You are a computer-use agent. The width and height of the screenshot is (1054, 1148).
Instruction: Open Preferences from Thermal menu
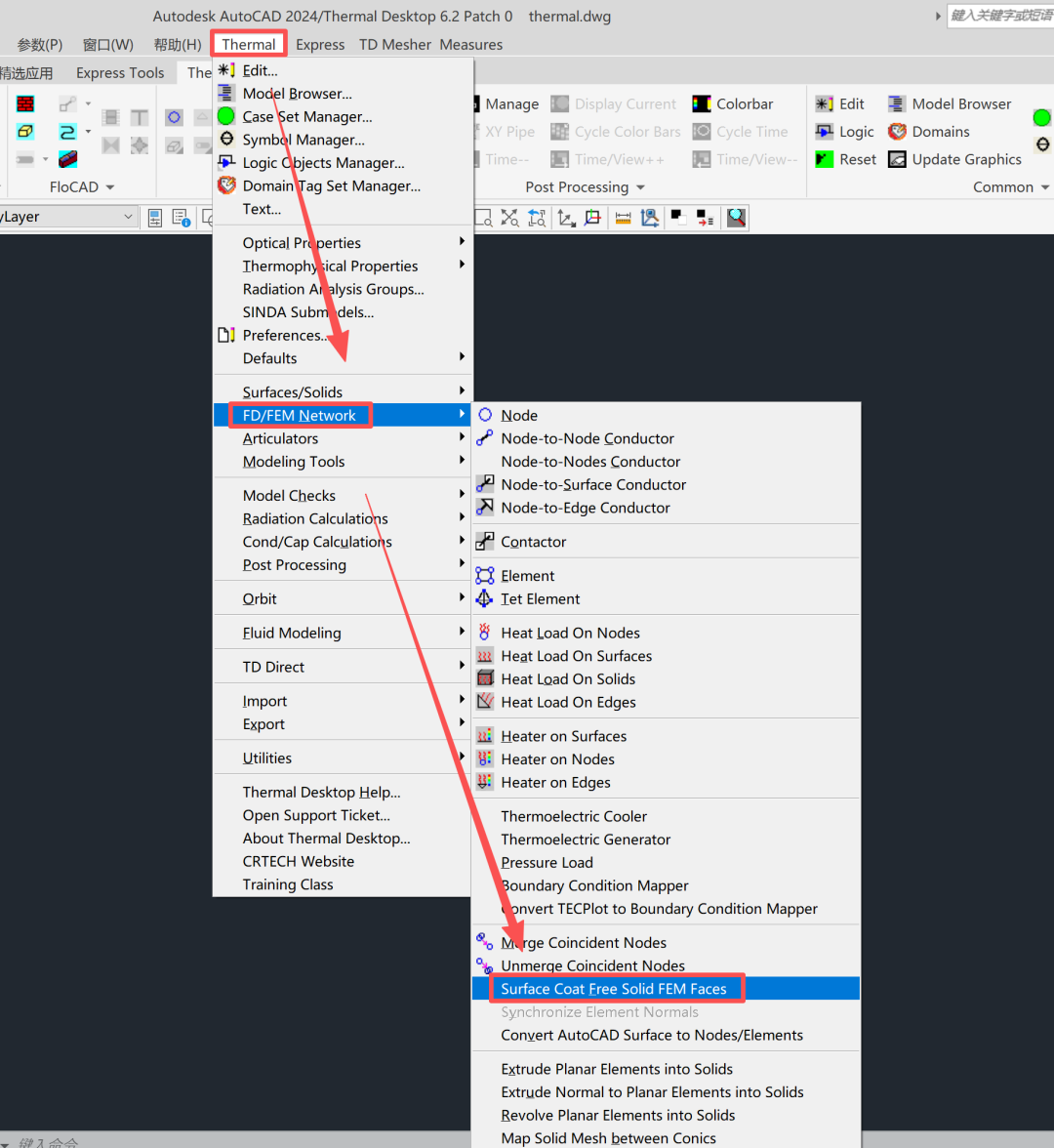[285, 336]
